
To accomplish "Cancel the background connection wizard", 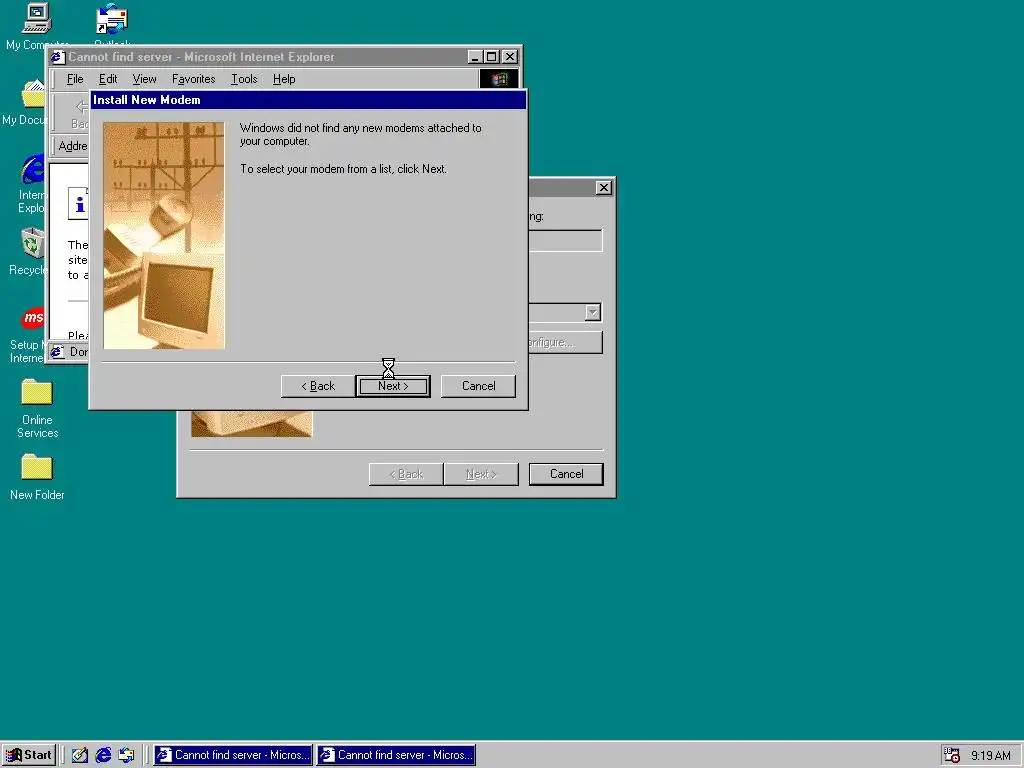I will pos(566,474).
